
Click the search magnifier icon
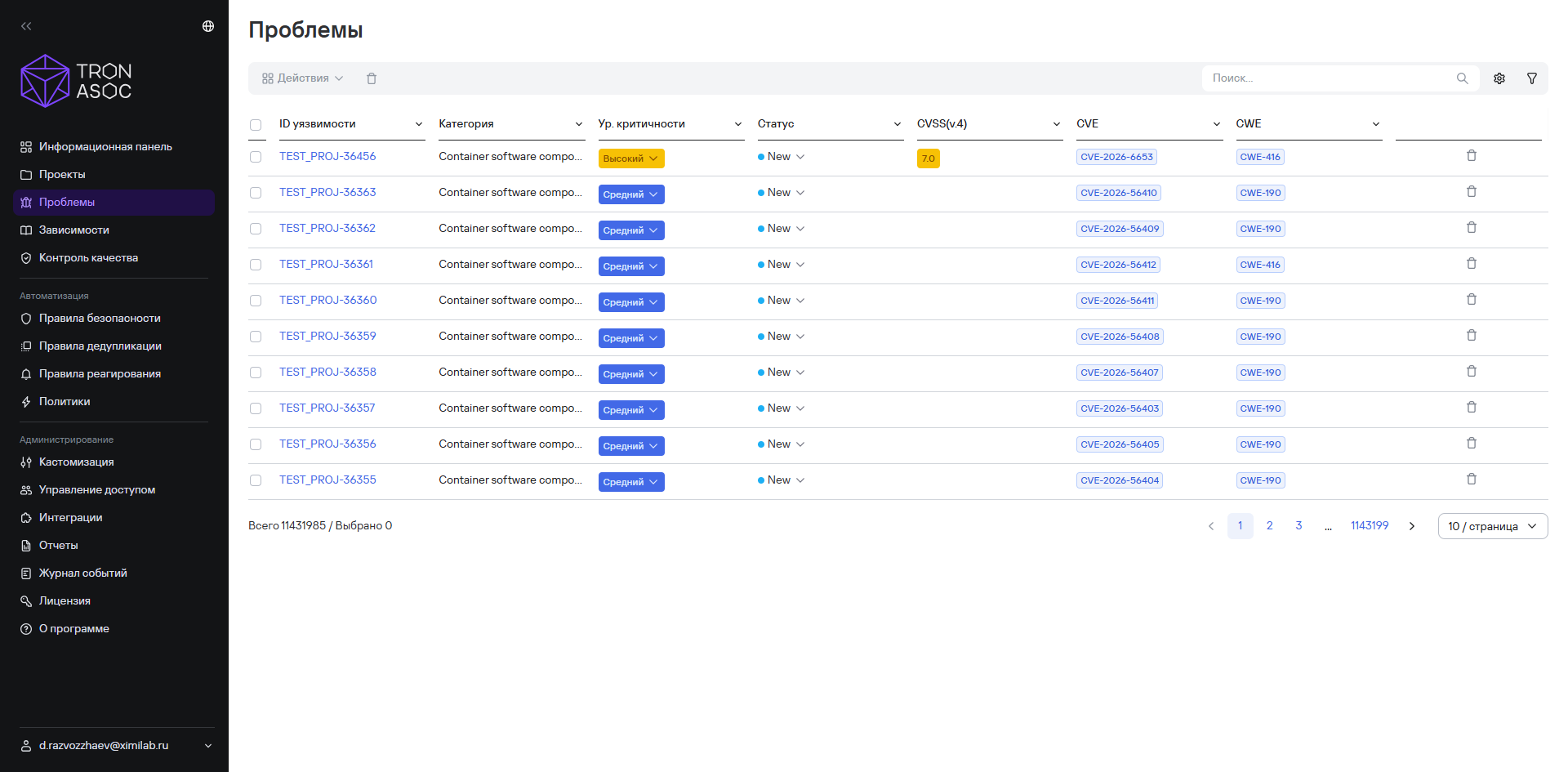1462,78
